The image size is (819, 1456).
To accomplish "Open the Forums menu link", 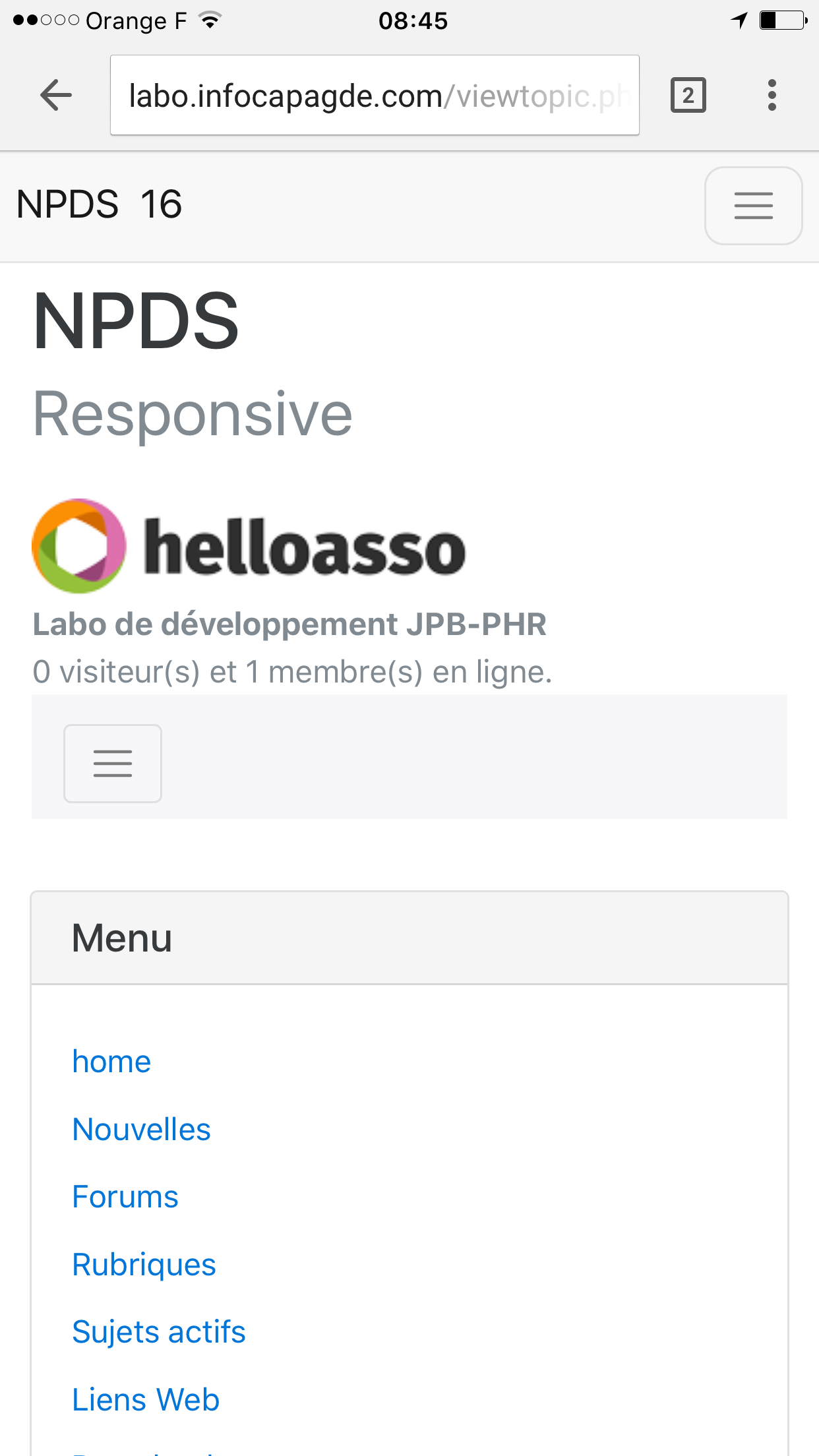I will 125,1197.
